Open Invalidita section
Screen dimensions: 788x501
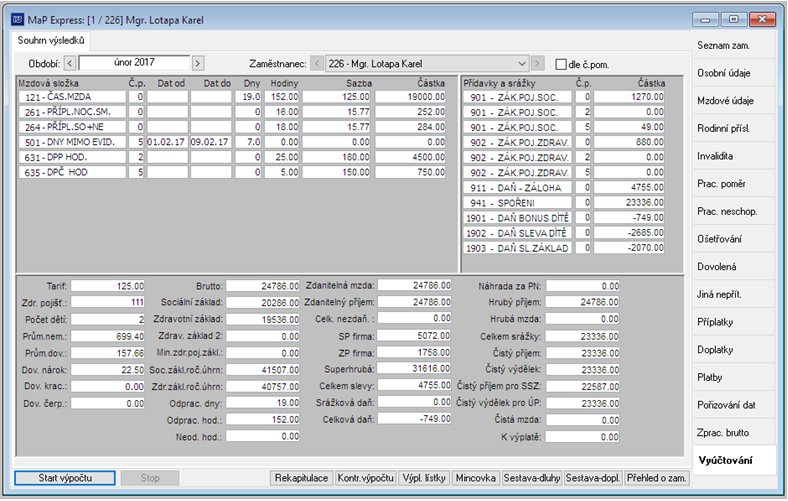tap(734, 156)
